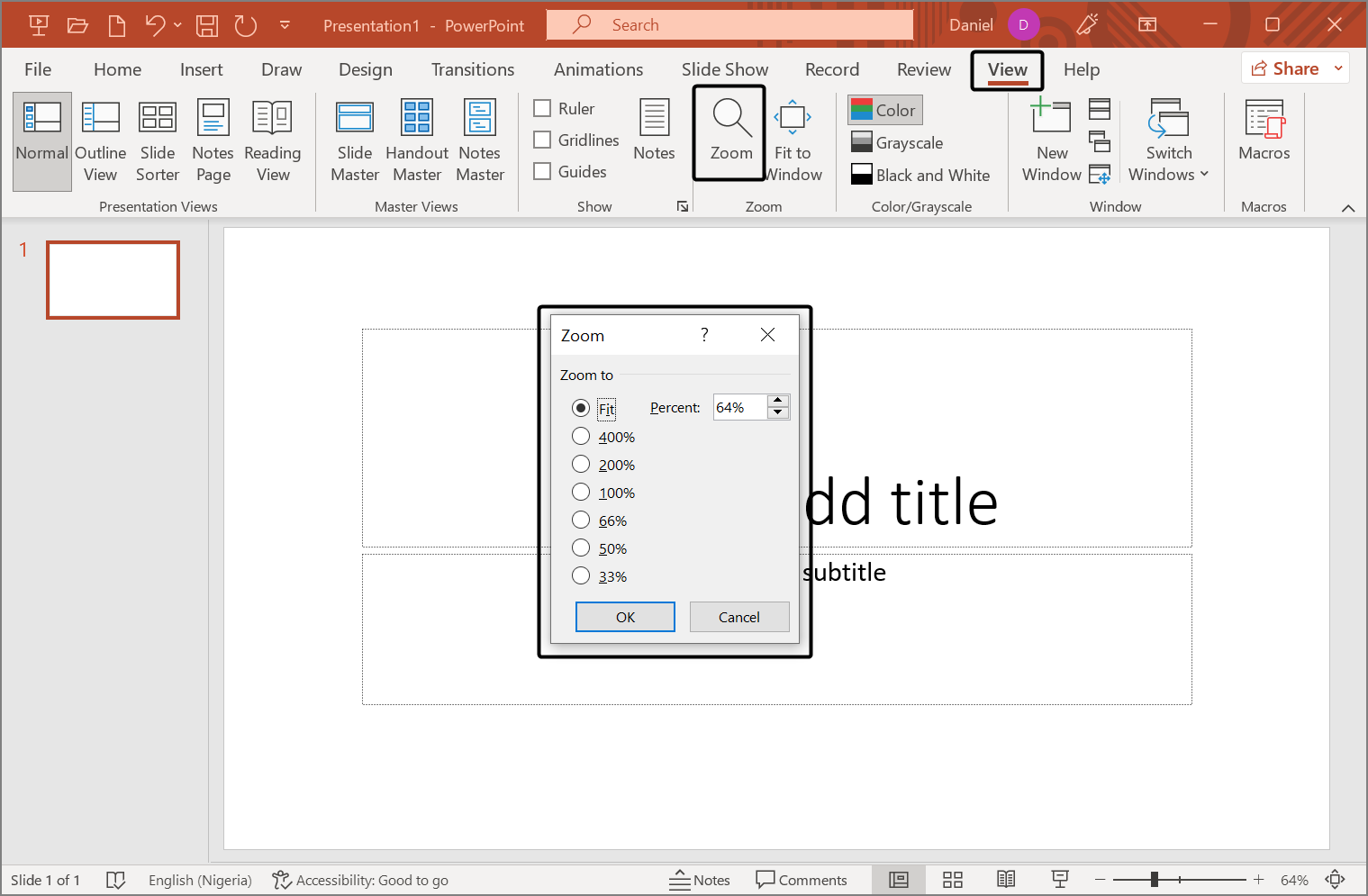Go to the Slide Show tab

(724, 69)
